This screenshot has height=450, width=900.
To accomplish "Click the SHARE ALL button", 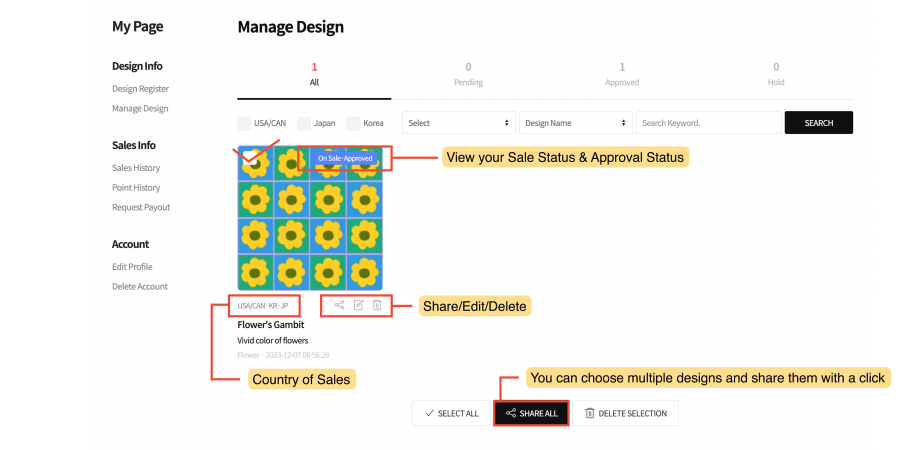I will 531,413.
